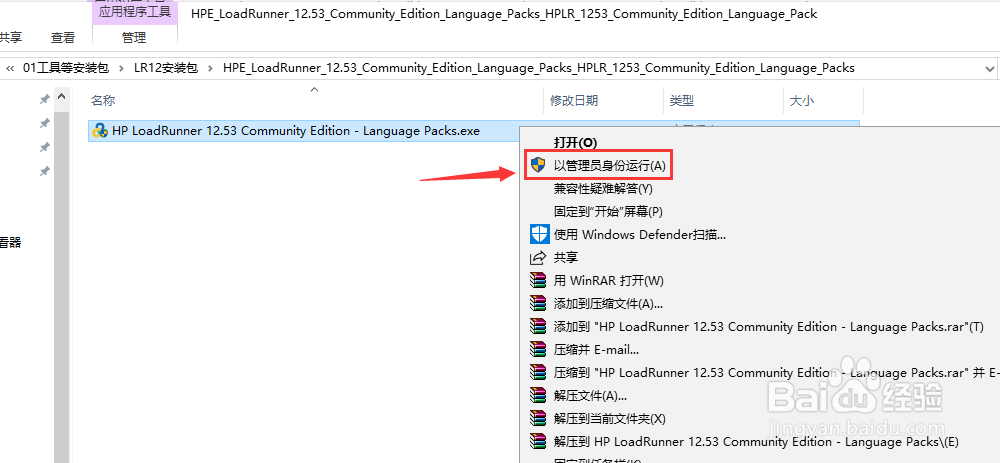Expand chevron after LR12安装包 breadcrumb
Image resolution: width=1000 pixels, height=463 pixels.
(210, 68)
